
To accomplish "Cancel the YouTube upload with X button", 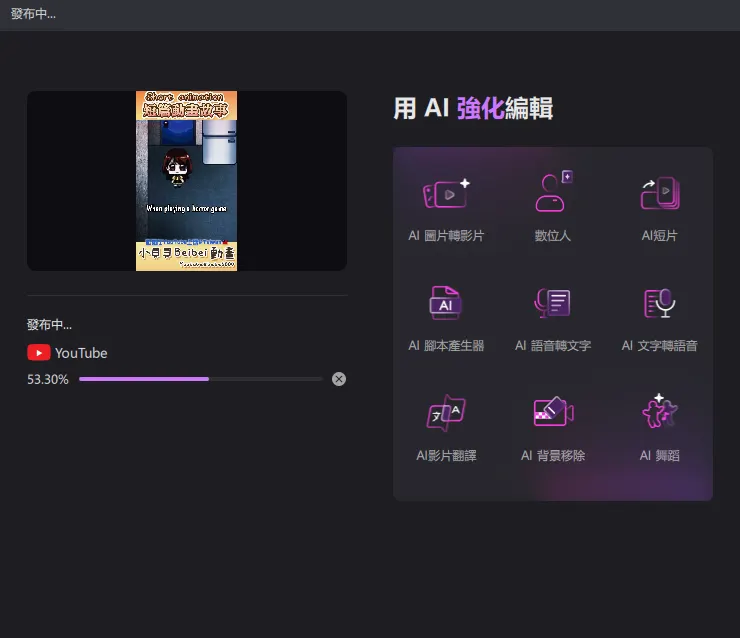I will [339, 379].
